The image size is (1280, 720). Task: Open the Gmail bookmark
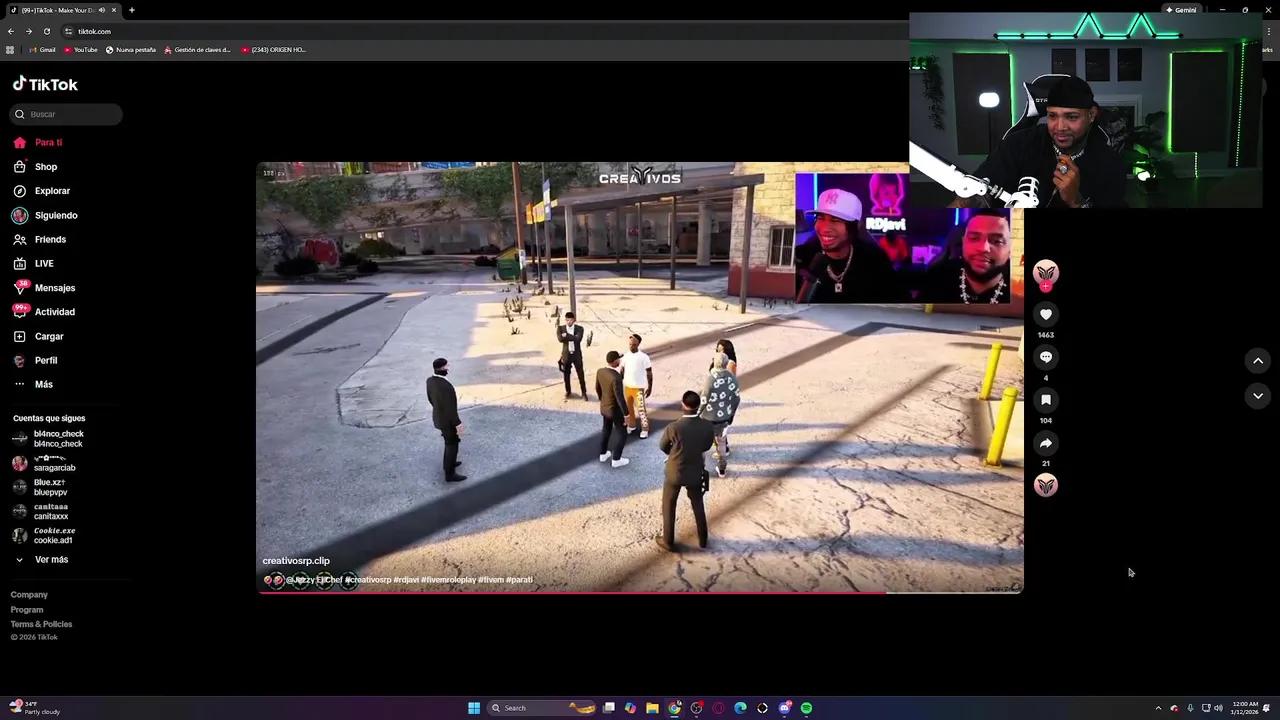(x=42, y=49)
